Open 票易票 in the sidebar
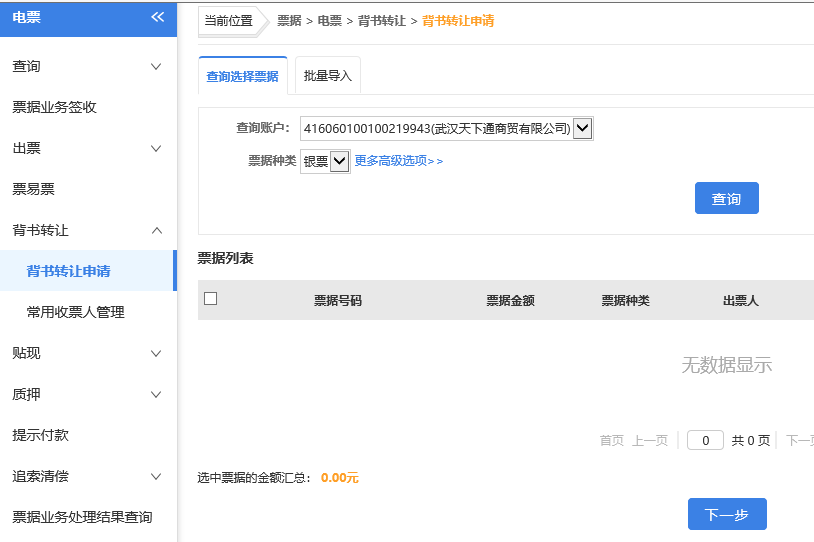Image resolution: width=814 pixels, height=542 pixels. (x=33, y=189)
